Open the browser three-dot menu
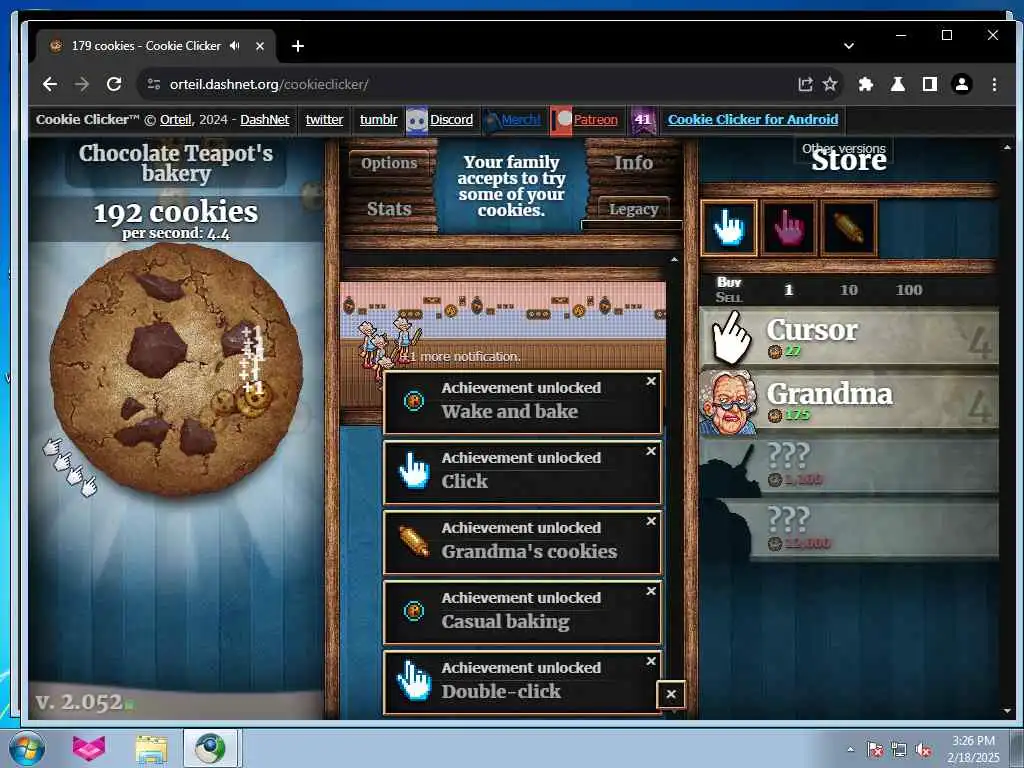This screenshot has height=768, width=1024. pos(994,84)
